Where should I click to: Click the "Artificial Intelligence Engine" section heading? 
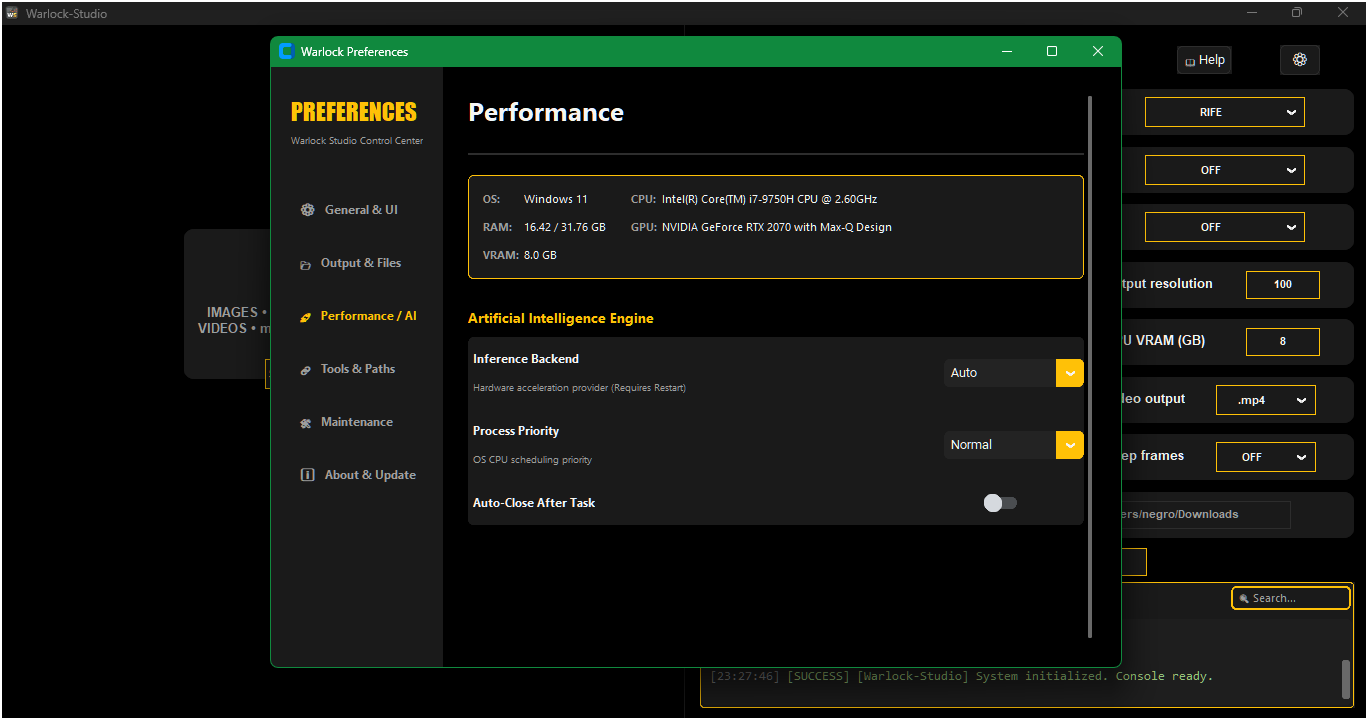[561, 319]
